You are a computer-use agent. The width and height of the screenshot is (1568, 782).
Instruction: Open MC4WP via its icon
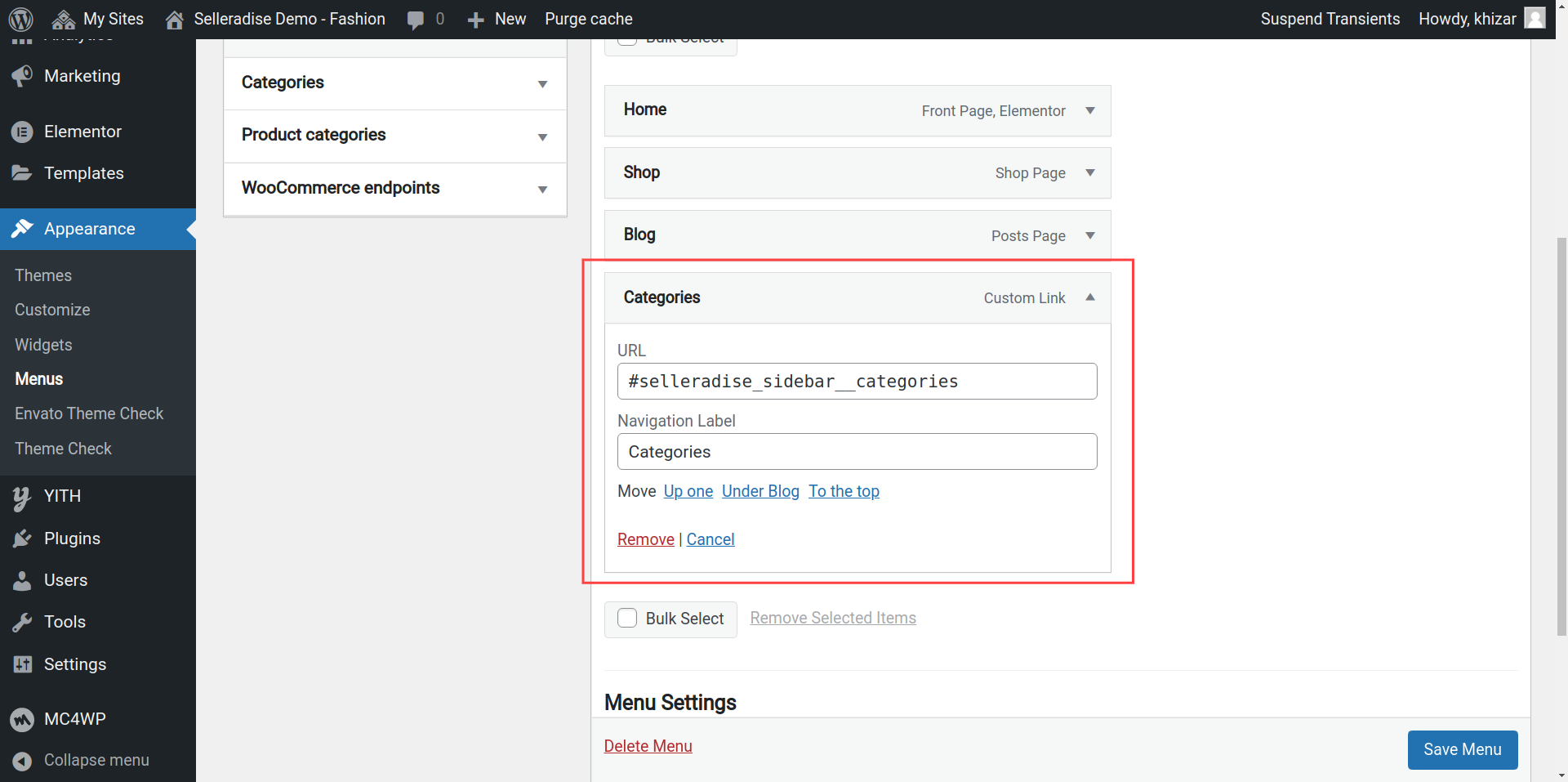pyautogui.click(x=22, y=719)
